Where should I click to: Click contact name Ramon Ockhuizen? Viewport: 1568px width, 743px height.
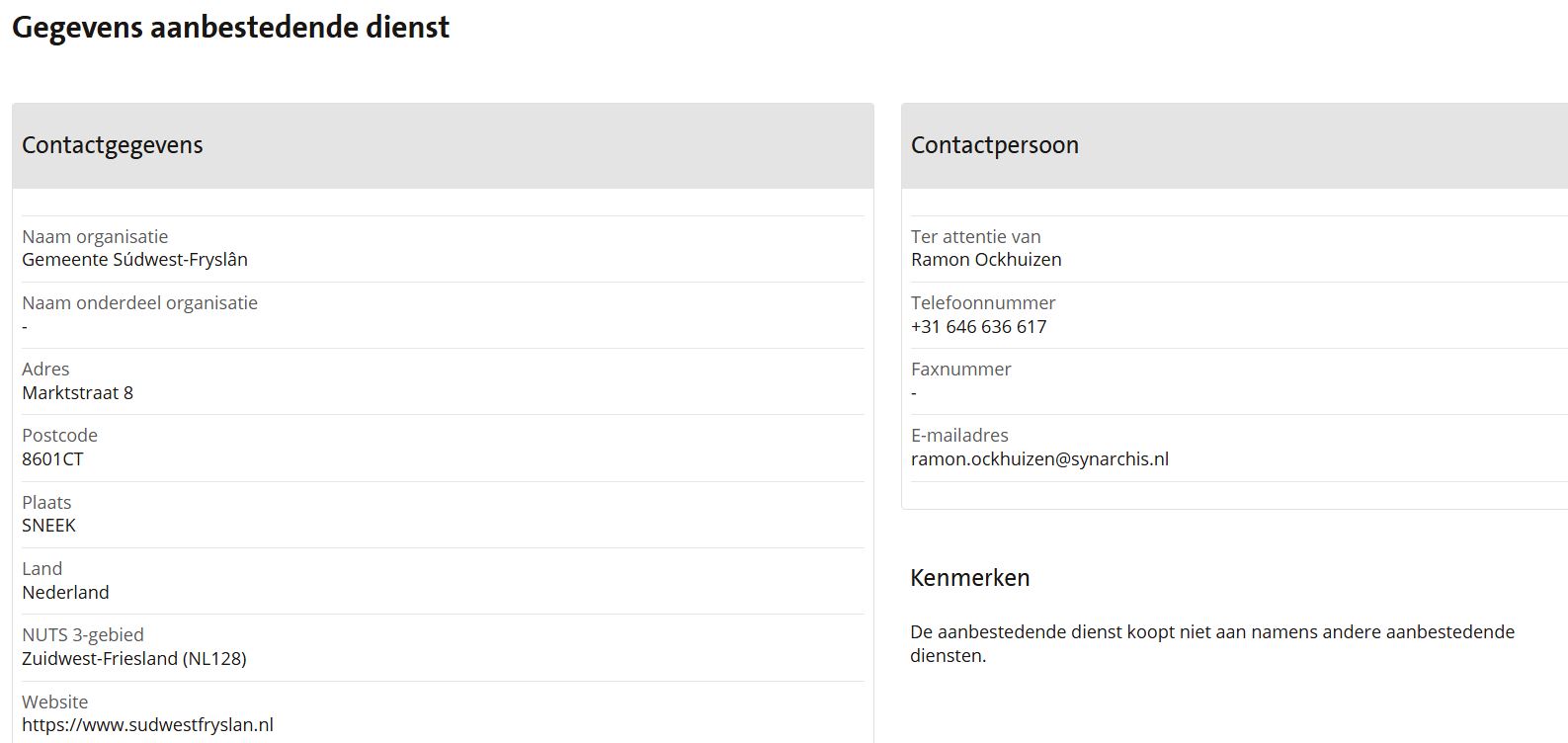coord(986,260)
